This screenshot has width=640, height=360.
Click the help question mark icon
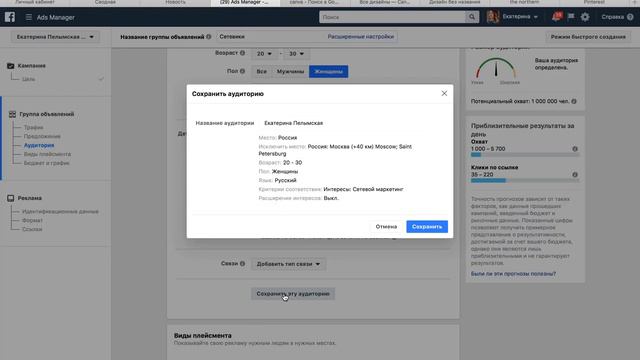click(630, 17)
